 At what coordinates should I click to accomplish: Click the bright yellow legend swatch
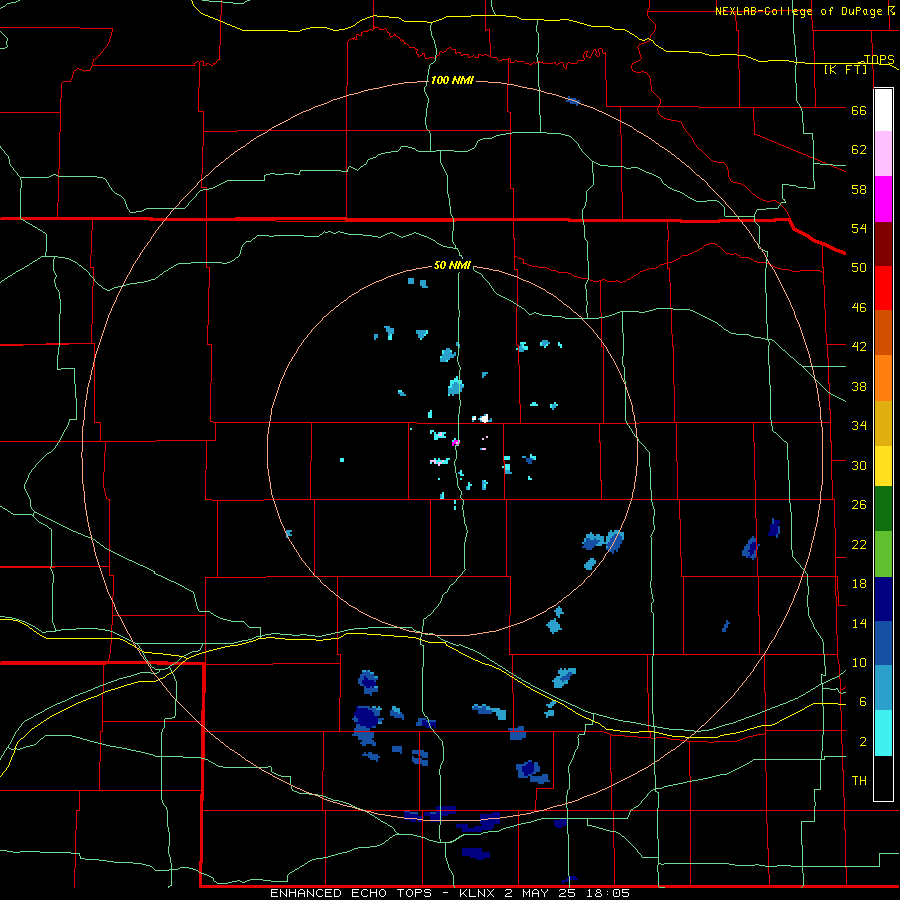(883, 466)
